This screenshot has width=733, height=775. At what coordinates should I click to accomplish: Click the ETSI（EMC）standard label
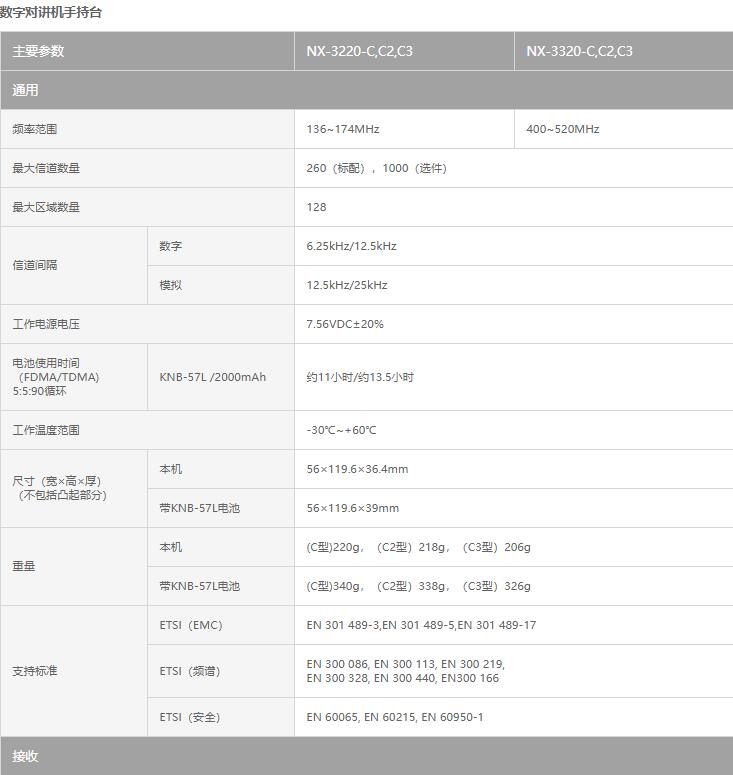[x=191, y=625]
